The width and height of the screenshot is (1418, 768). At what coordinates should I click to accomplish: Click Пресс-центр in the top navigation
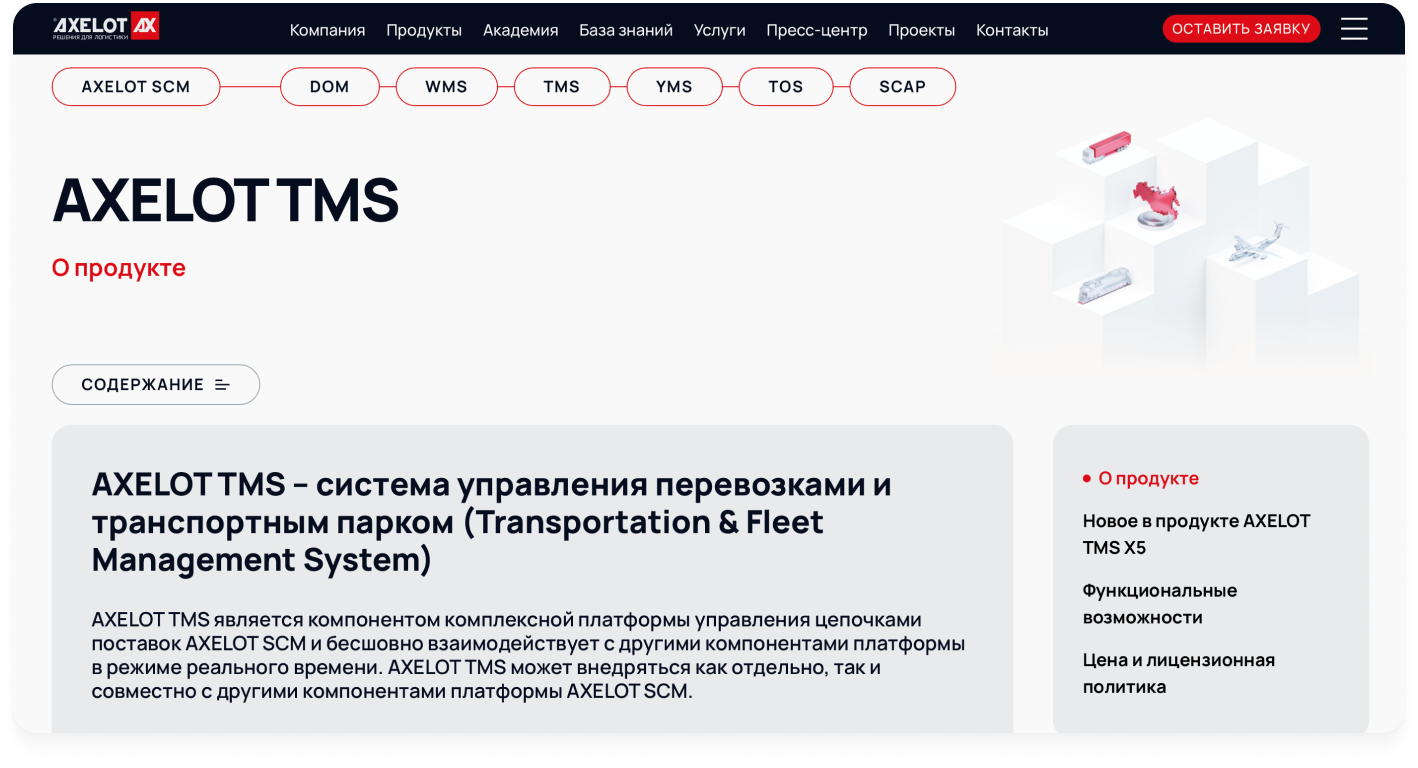(x=816, y=30)
